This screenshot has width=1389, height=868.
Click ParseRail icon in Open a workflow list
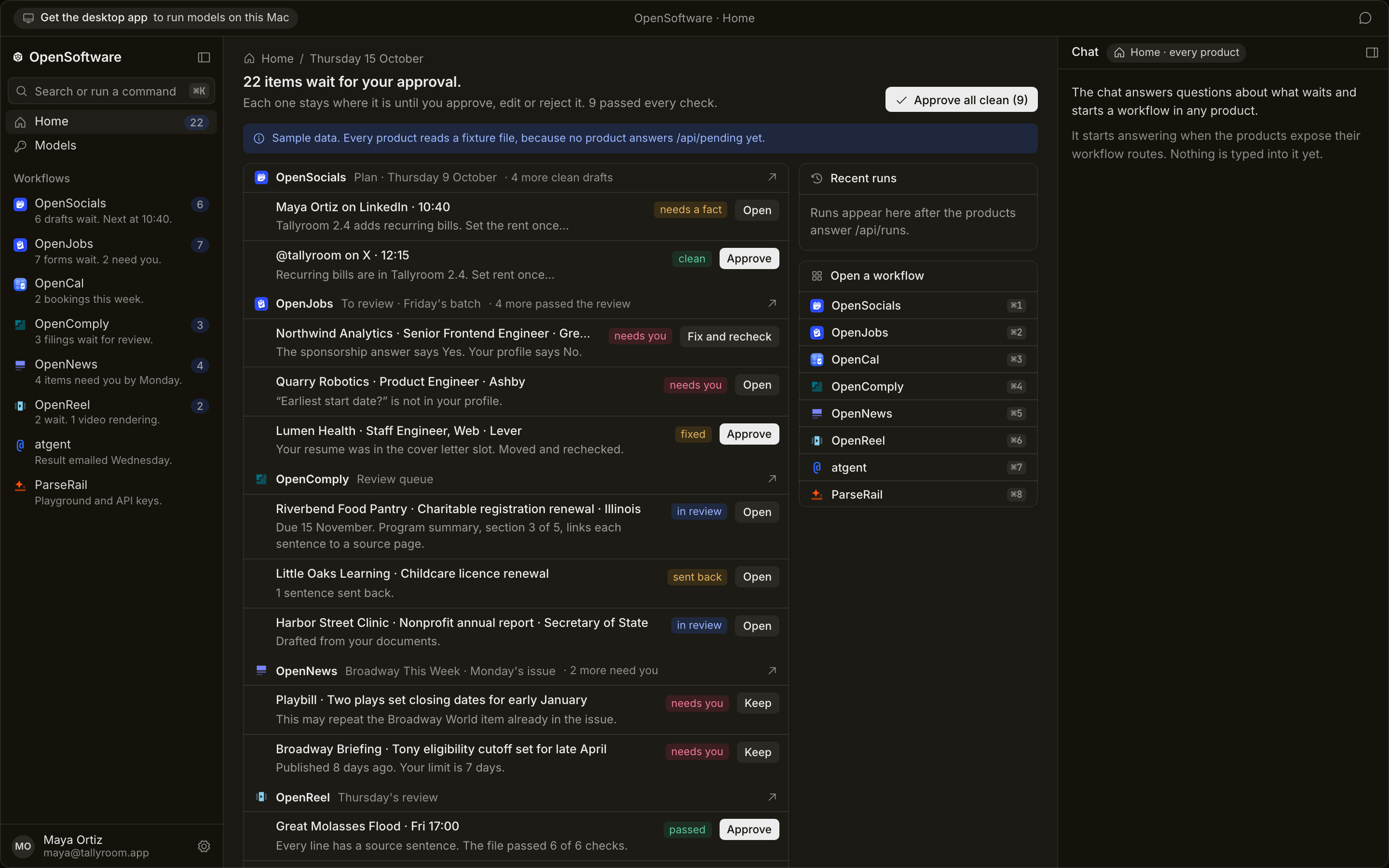point(817,494)
